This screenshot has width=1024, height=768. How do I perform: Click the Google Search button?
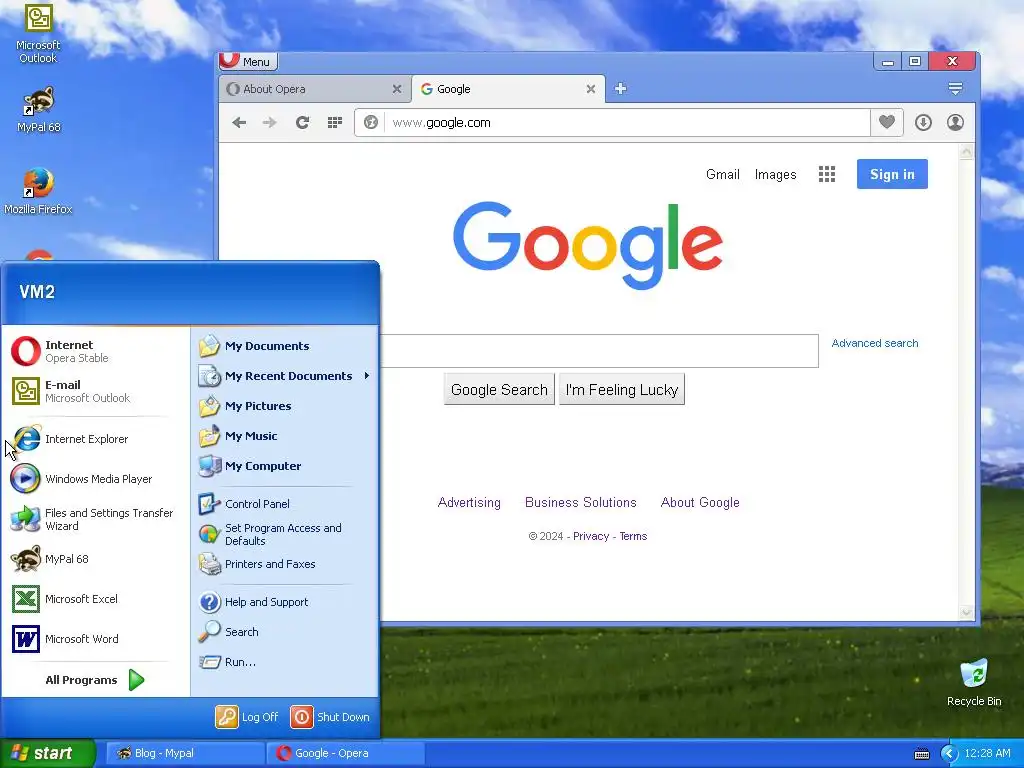click(499, 389)
